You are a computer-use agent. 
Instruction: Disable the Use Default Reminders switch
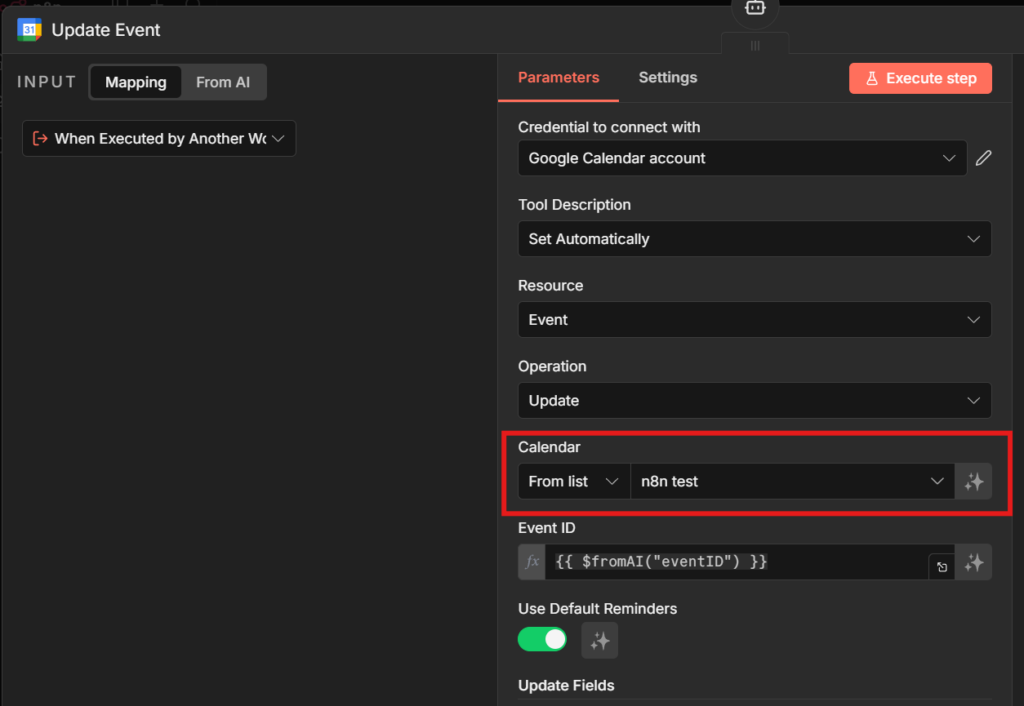pyautogui.click(x=542, y=640)
